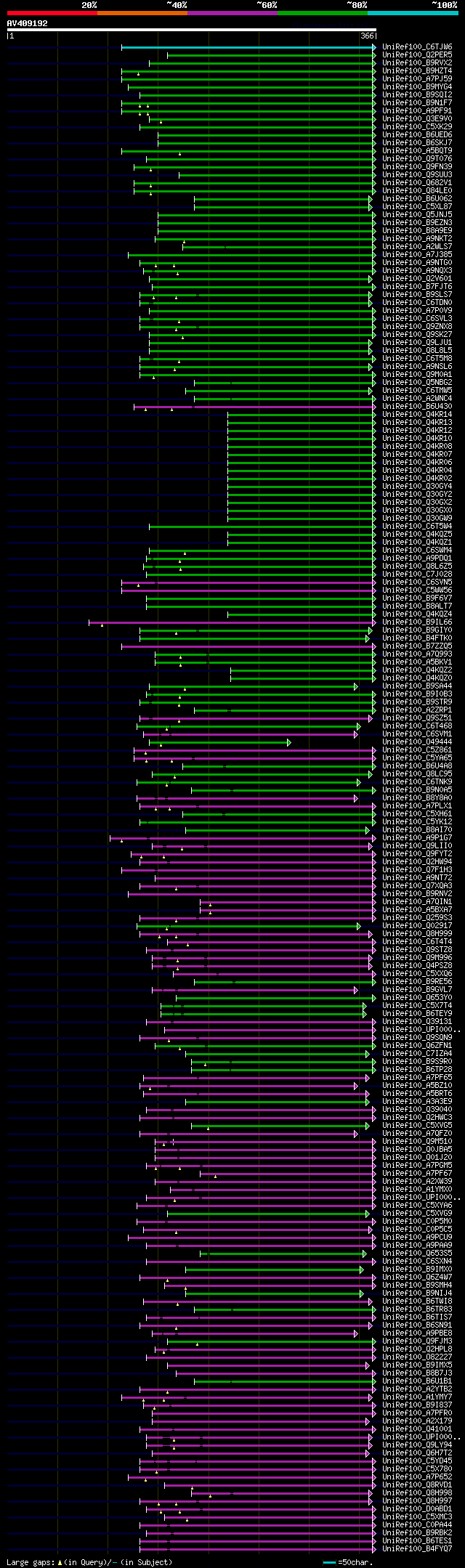Open the UniRef100_A9PBE8 hit
Screen dimensions: 465x1568
click(x=417, y=1333)
